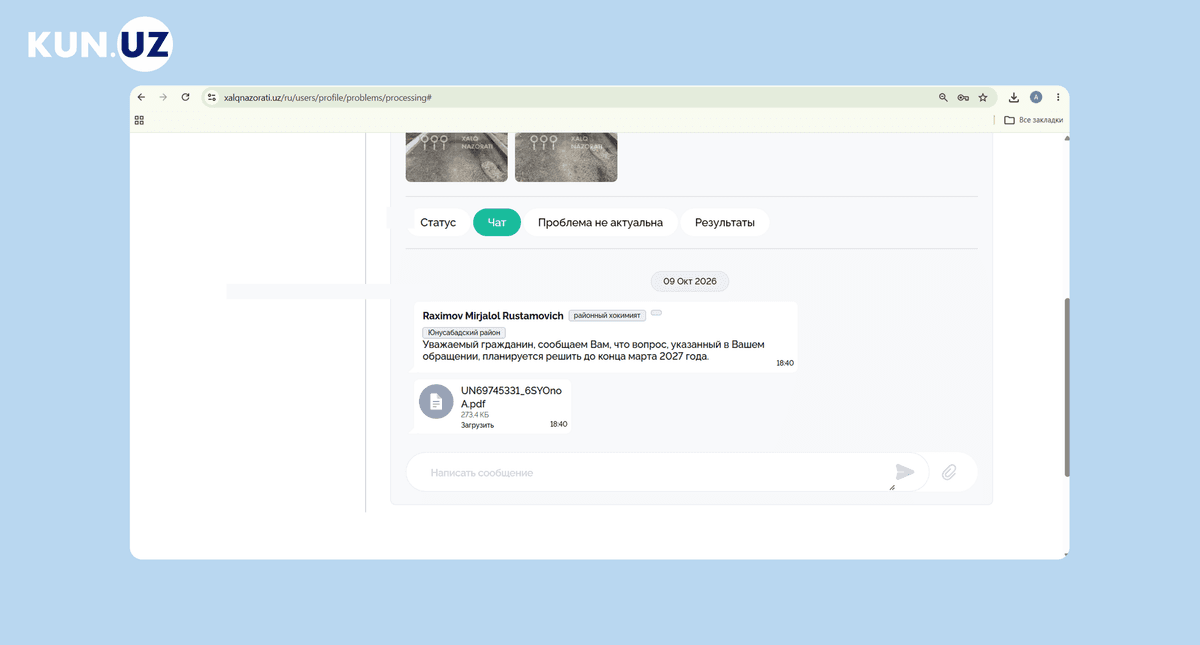
Task: Click the районный хокимият badge
Action: [x=607, y=315]
